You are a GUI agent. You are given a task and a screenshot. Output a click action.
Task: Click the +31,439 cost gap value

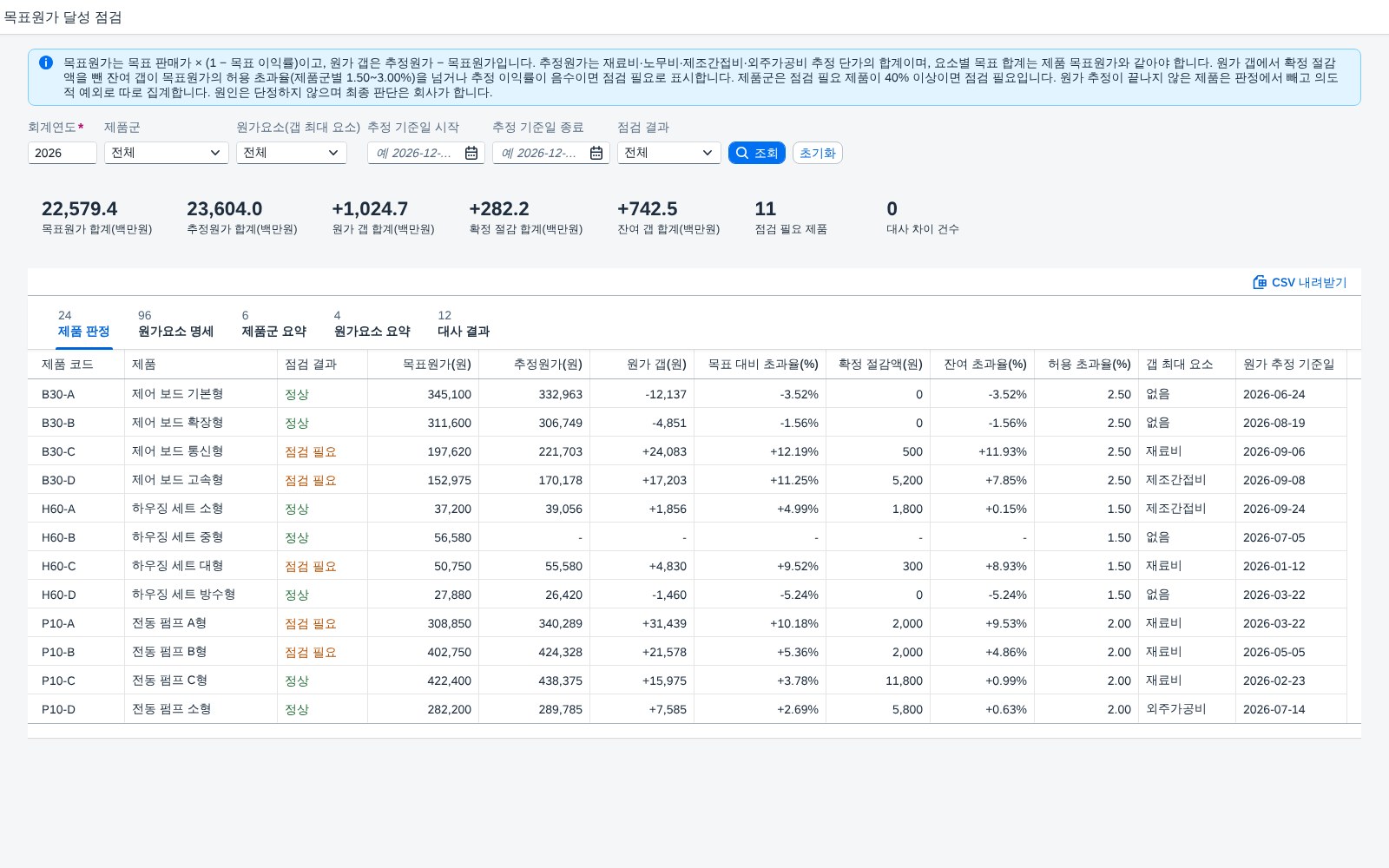pos(664,623)
